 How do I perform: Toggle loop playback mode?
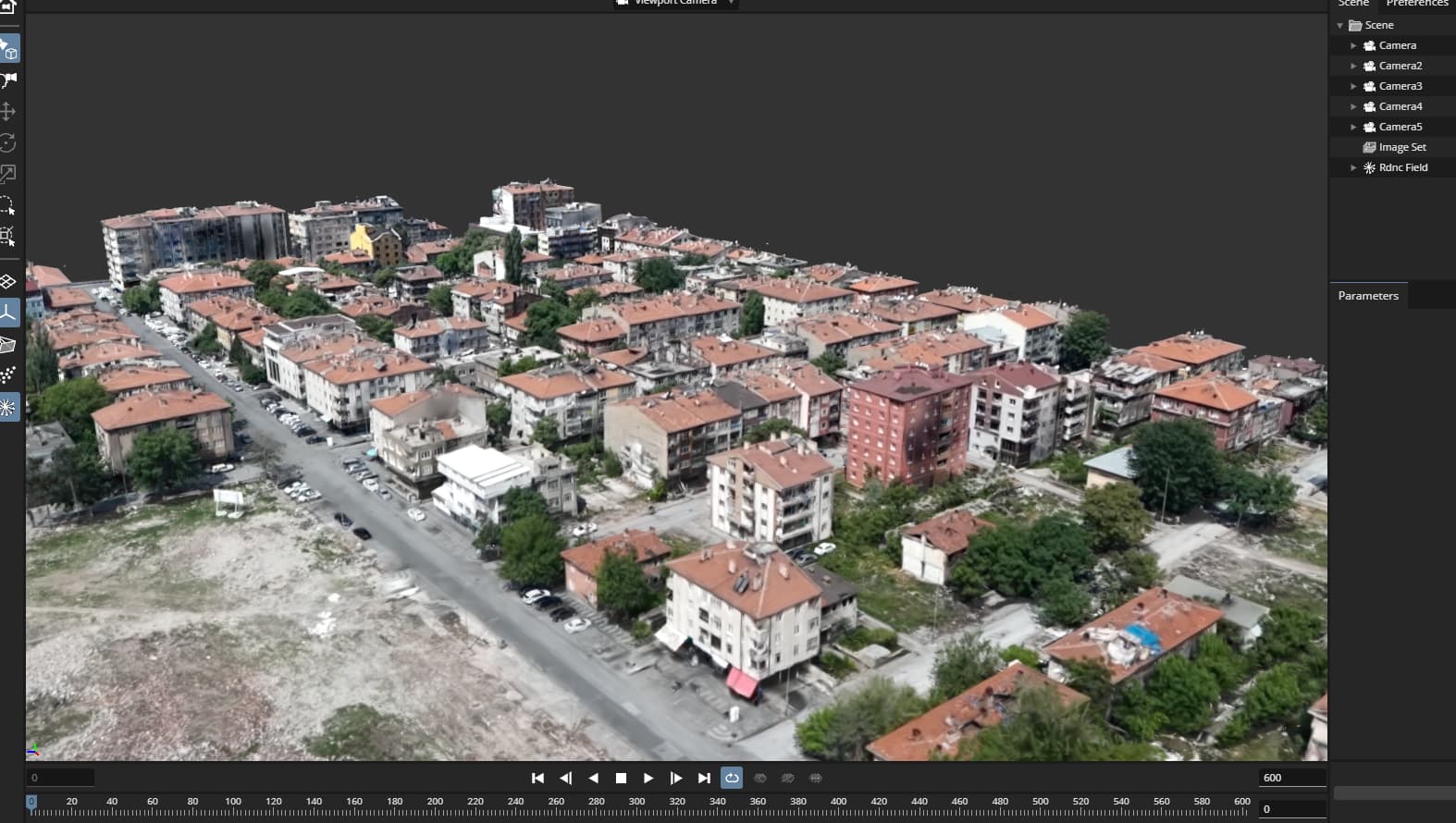click(x=732, y=779)
